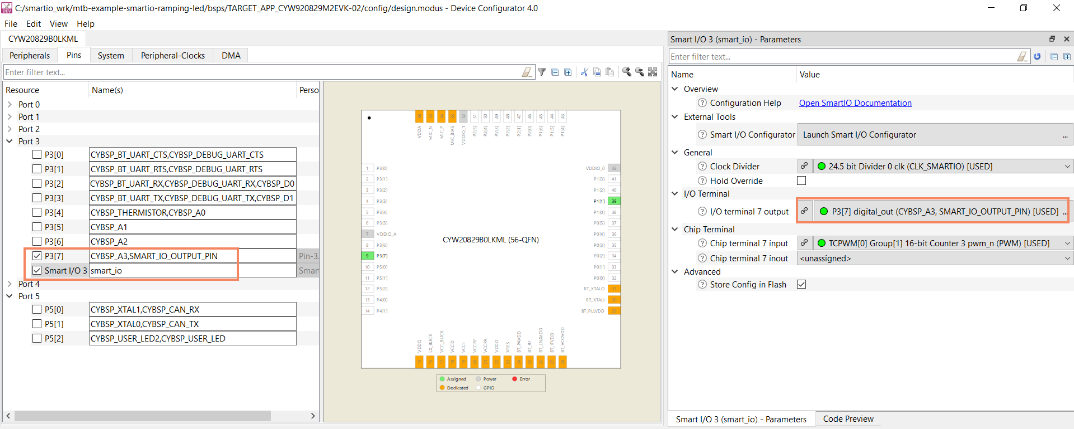Viewport: 1074px width, 429px height.
Task: Zoom out on the chip package view
Action: (x=640, y=71)
